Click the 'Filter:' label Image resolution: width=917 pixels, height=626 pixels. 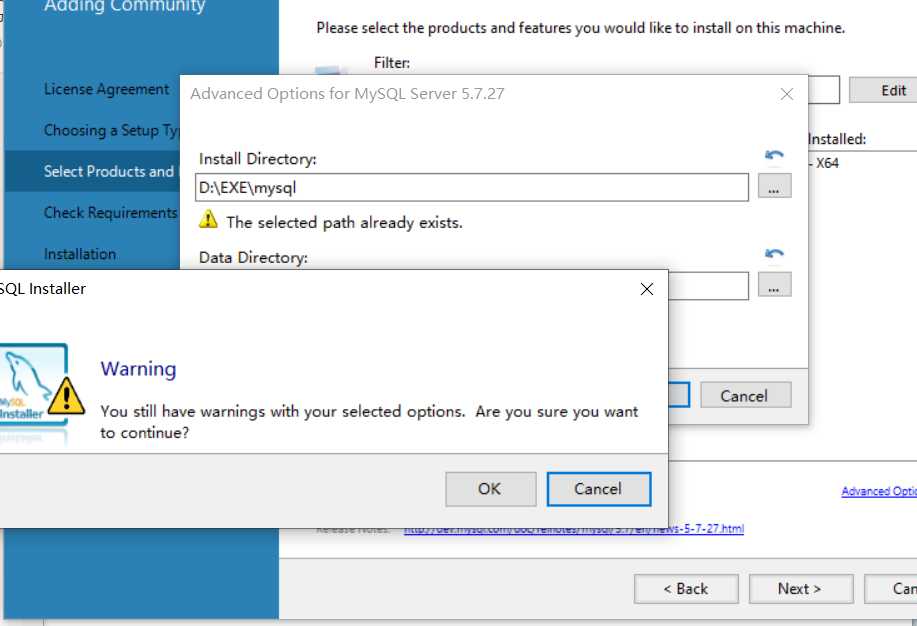click(392, 63)
